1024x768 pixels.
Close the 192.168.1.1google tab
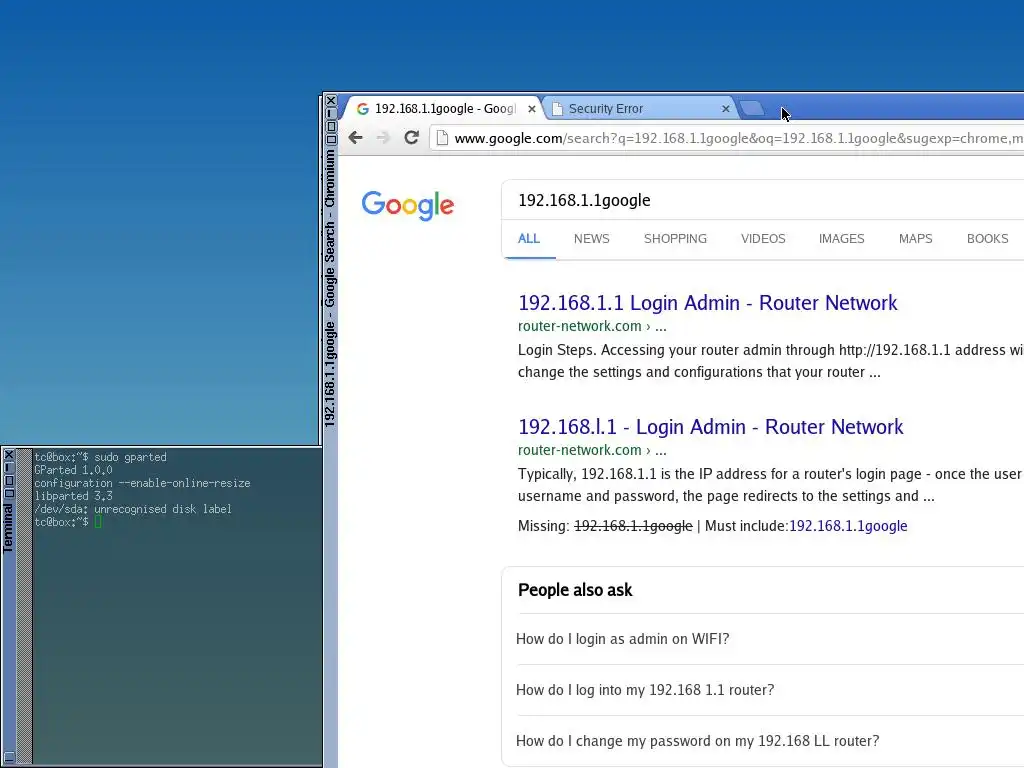[x=532, y=109]
